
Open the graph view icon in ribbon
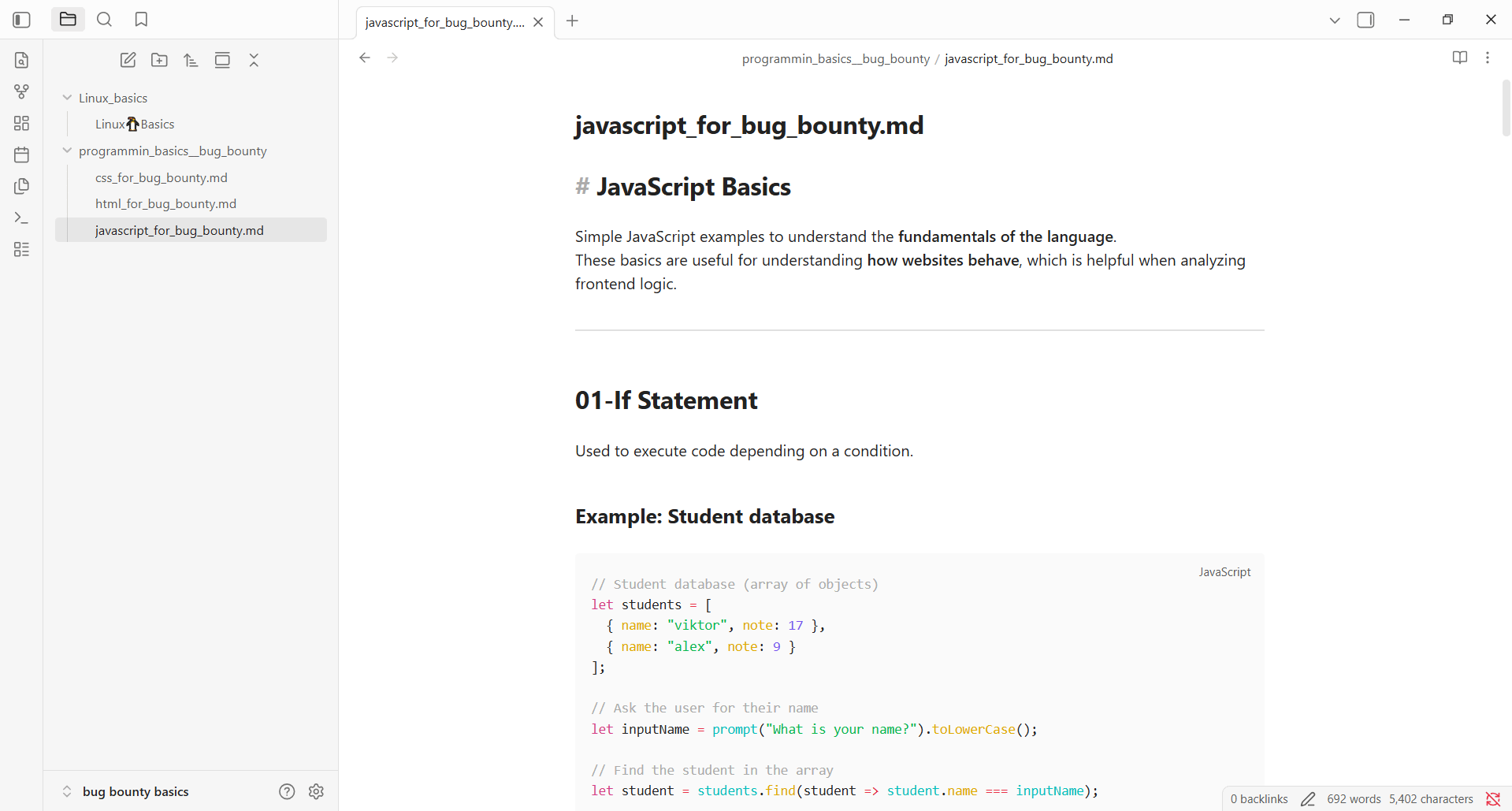tap(21, 91)
